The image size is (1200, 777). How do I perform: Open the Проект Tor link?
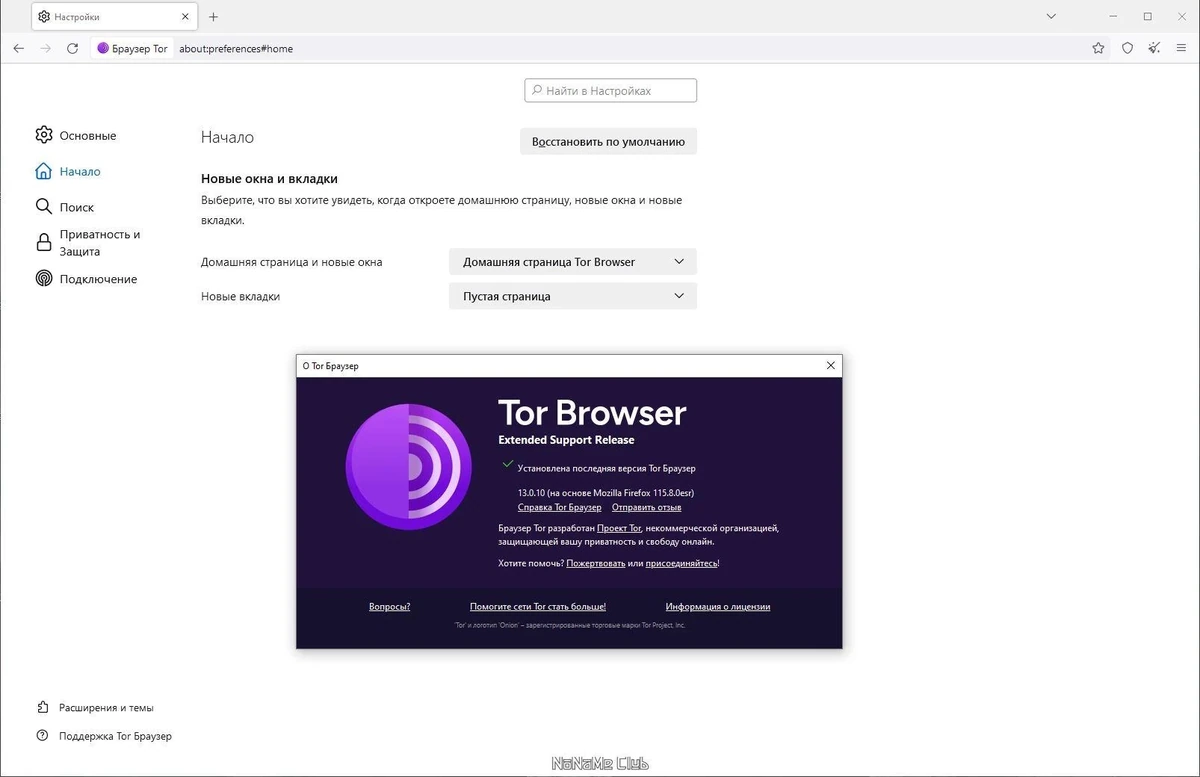[x=619, y=527]
